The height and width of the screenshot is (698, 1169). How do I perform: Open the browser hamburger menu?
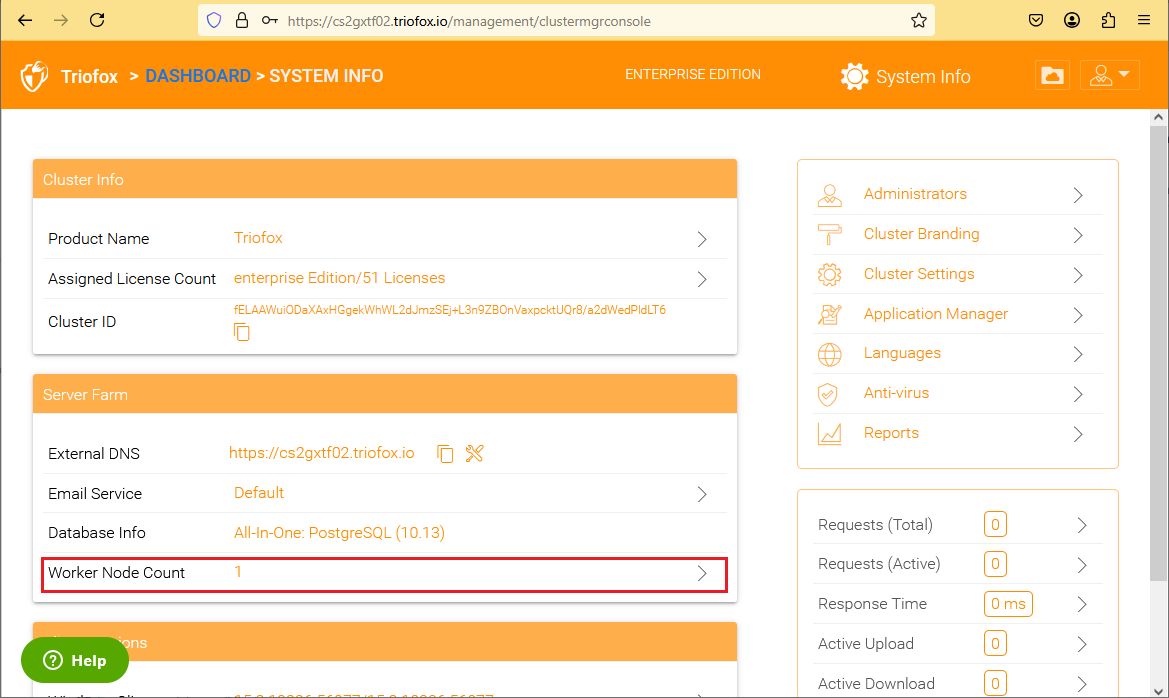[x=1144, y=20]
